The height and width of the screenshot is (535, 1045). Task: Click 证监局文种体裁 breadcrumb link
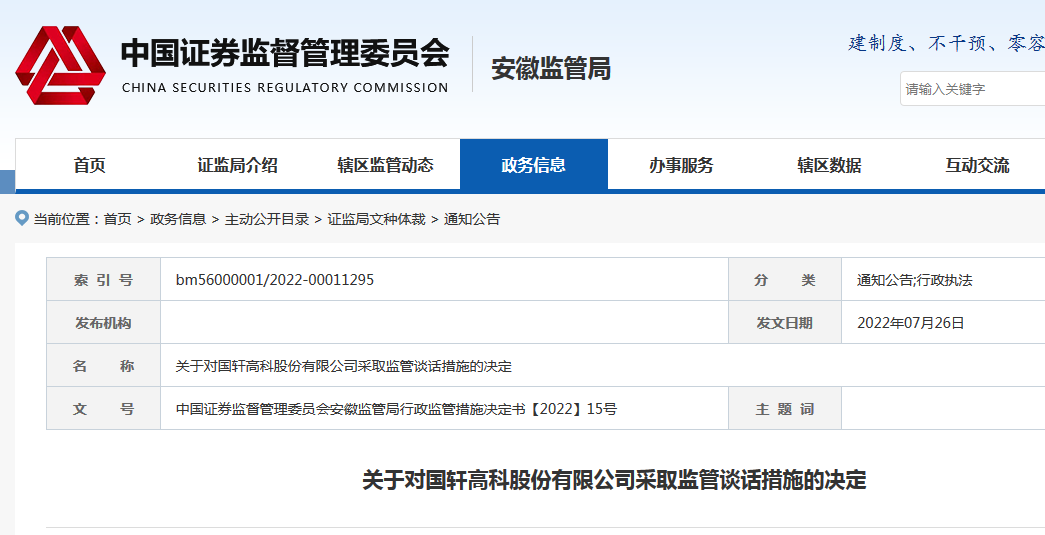376,219
